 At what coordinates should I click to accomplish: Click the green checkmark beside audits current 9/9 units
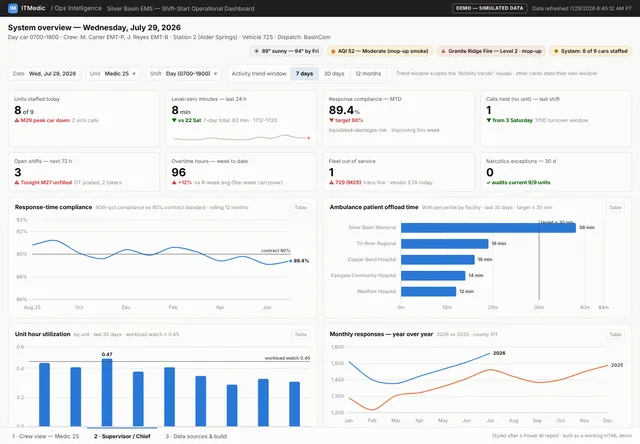[488, 183]
